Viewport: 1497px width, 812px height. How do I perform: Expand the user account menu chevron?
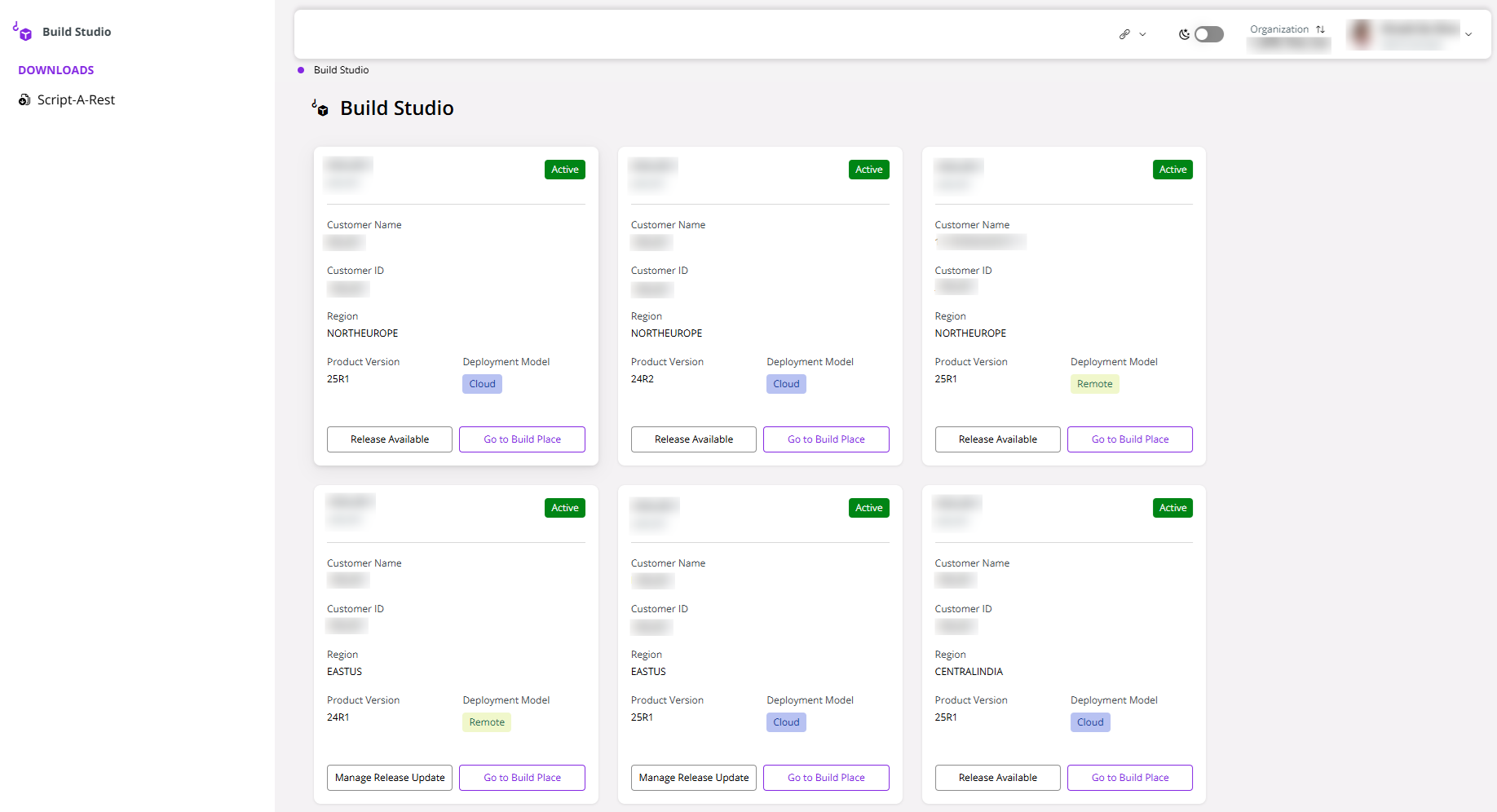[x=1468, y=34]
